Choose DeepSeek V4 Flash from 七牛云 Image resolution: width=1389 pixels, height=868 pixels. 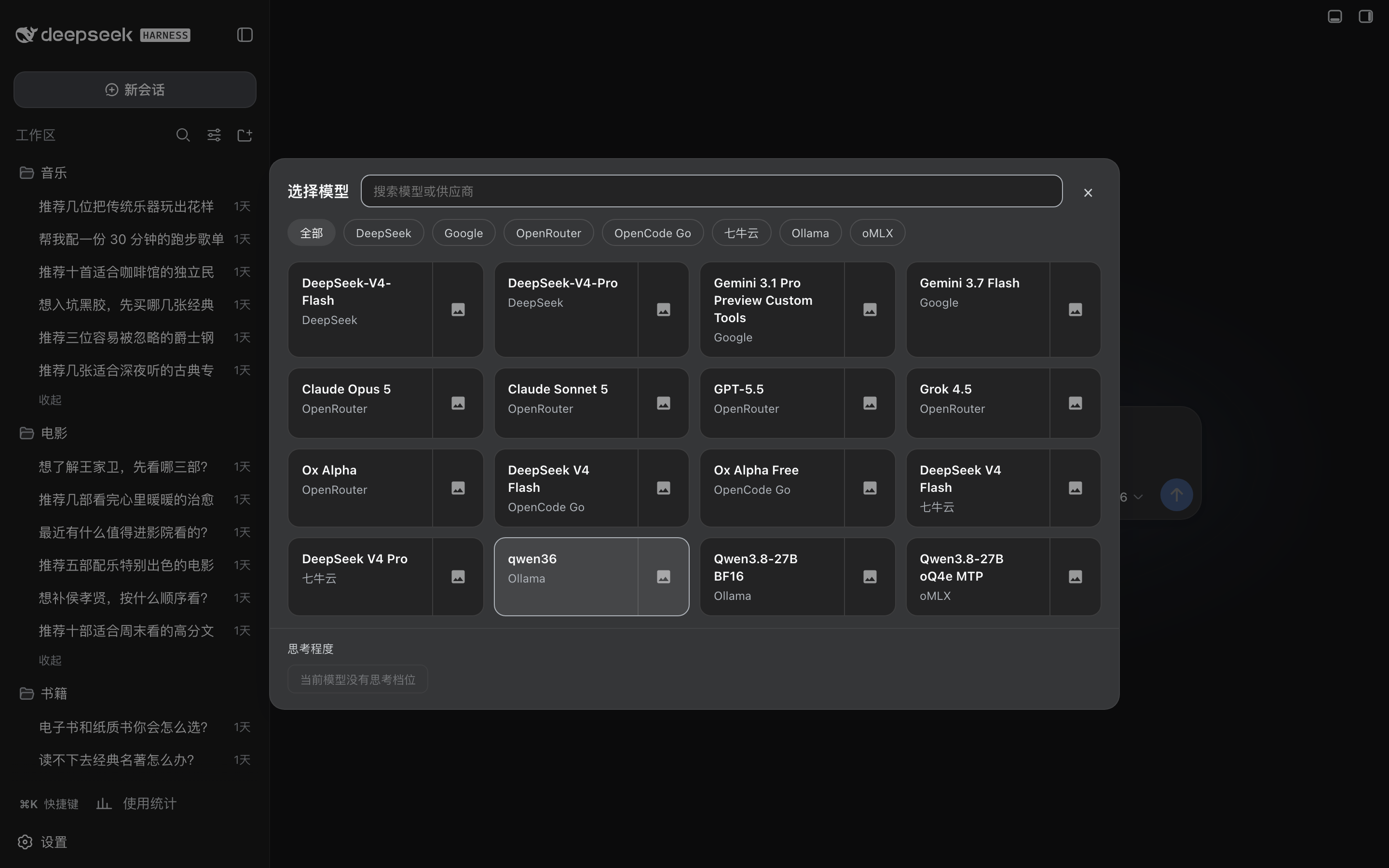tap(978, 488)
